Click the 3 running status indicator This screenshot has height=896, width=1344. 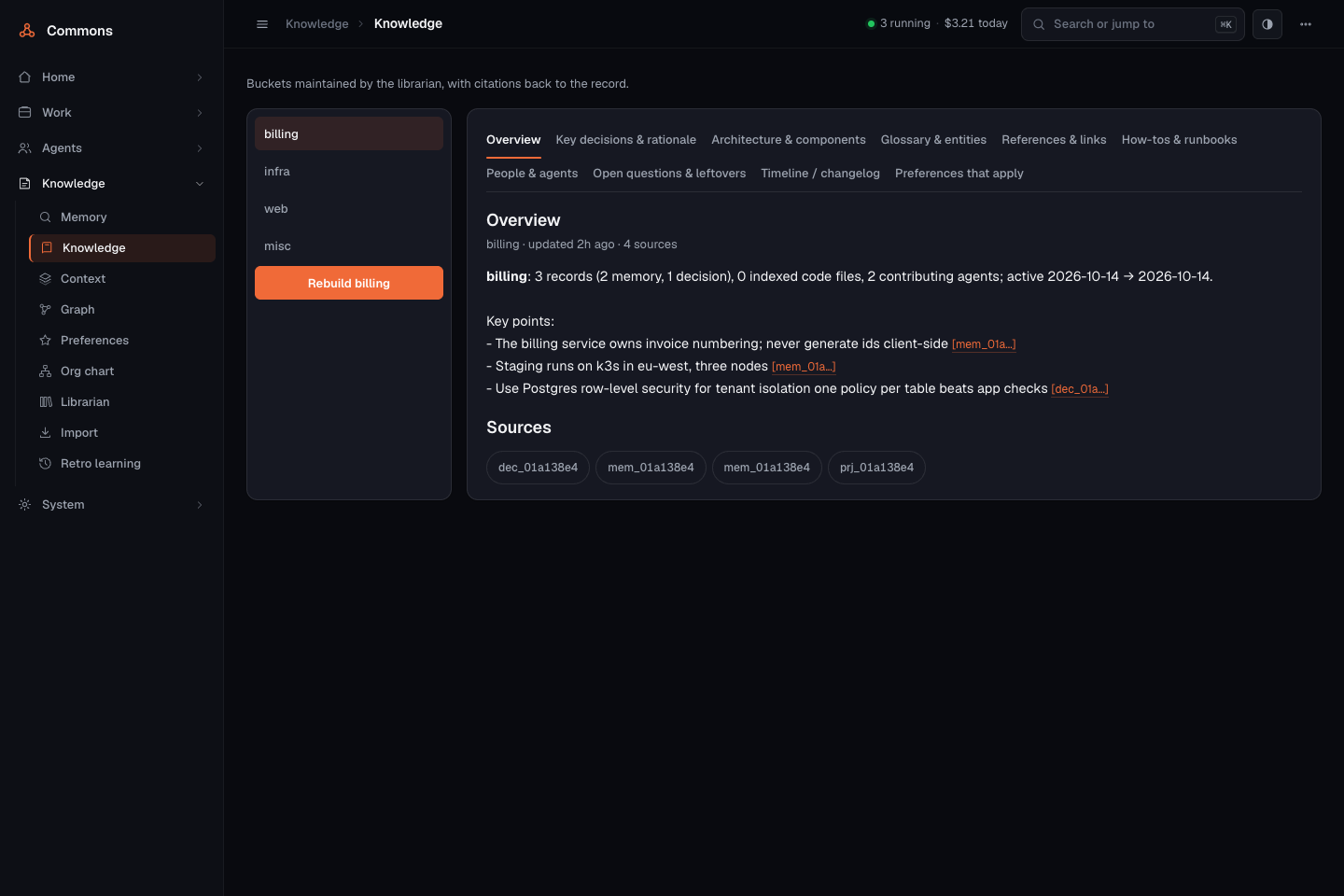[x=899, y=23]
